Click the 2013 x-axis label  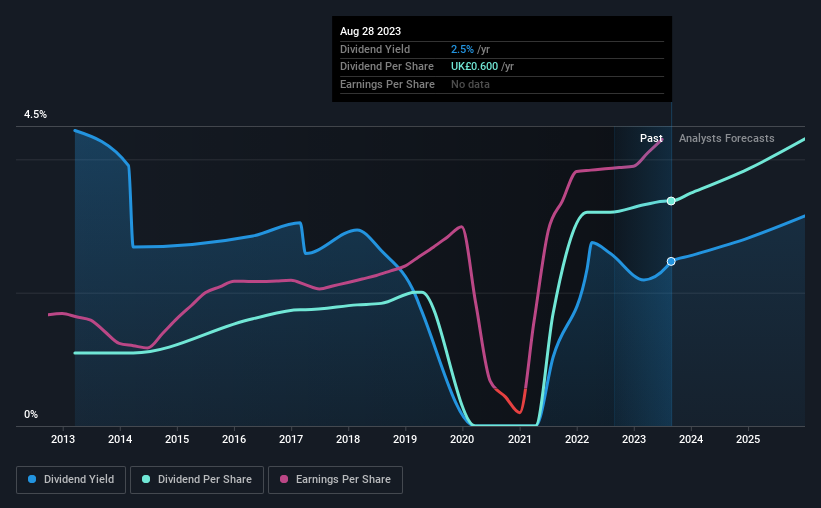point(63,439)
